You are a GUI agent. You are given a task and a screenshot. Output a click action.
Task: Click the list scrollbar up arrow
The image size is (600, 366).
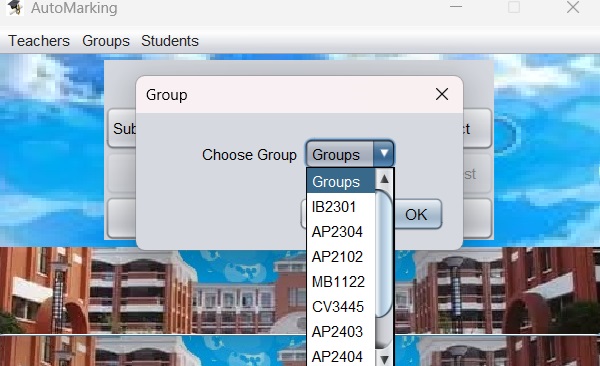[x=384, y=179]
